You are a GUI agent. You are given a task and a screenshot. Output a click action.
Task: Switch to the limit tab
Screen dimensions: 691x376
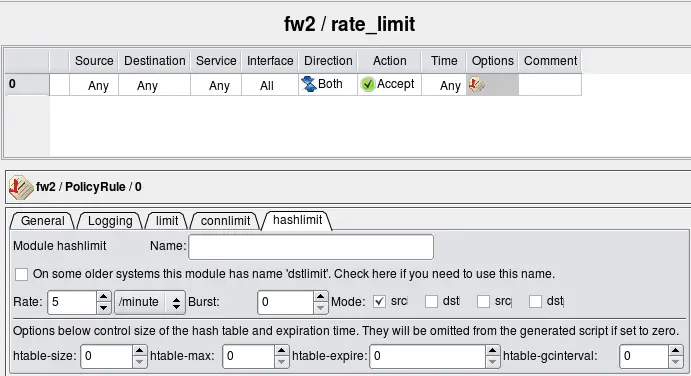pos(167,221)
